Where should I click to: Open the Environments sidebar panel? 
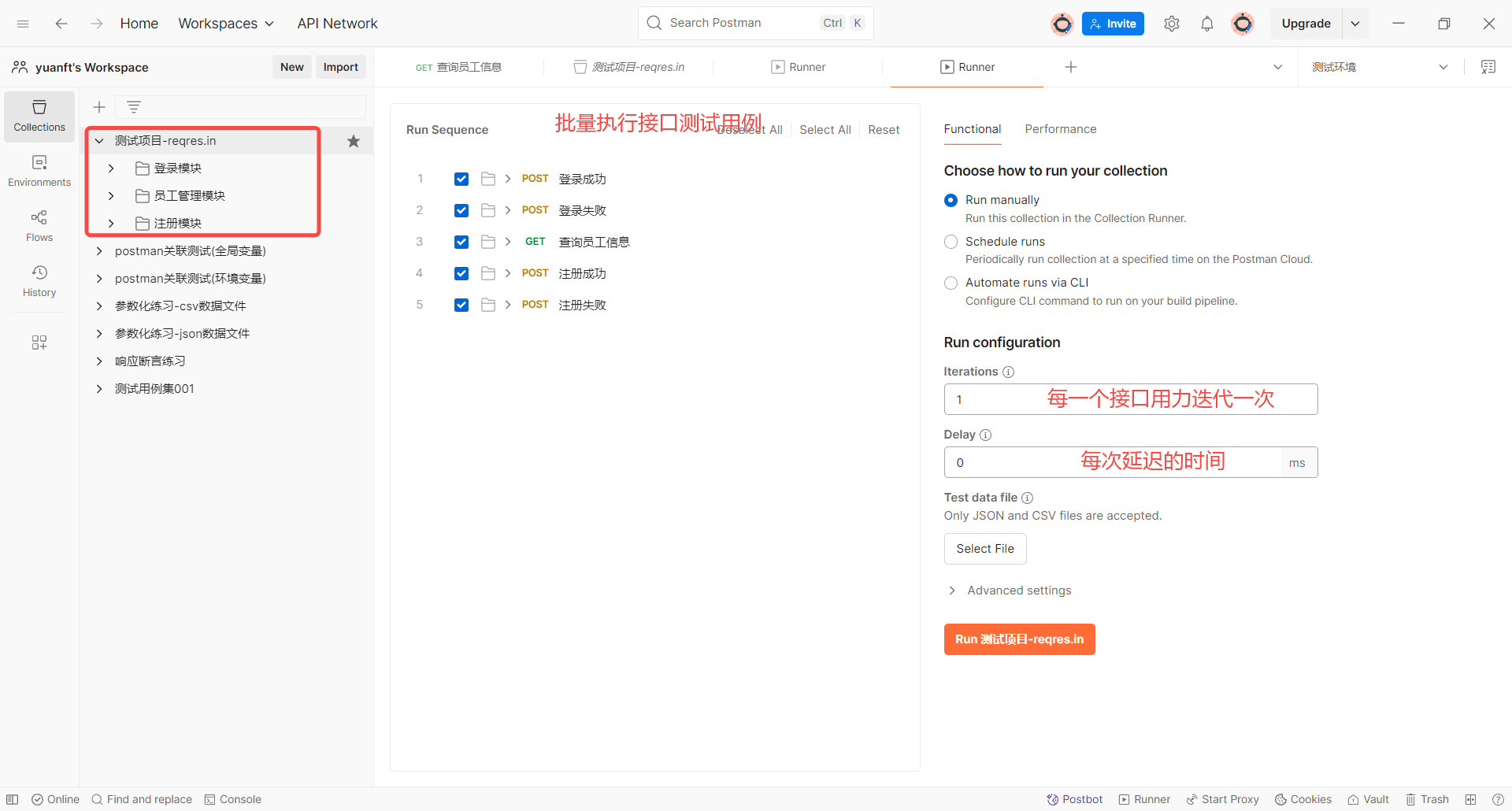click(39, 171)
